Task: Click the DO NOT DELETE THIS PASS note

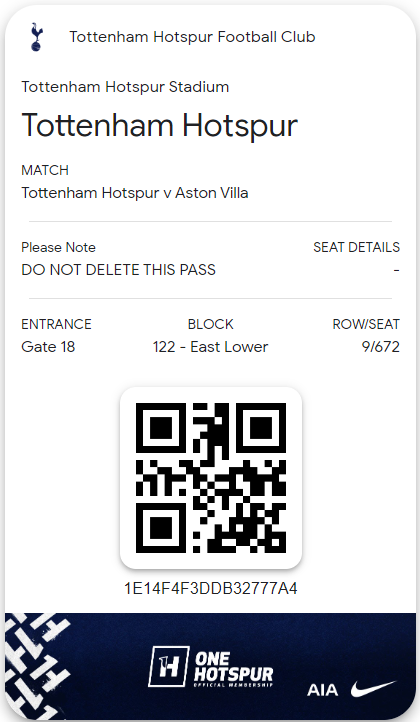Action: 118,269
